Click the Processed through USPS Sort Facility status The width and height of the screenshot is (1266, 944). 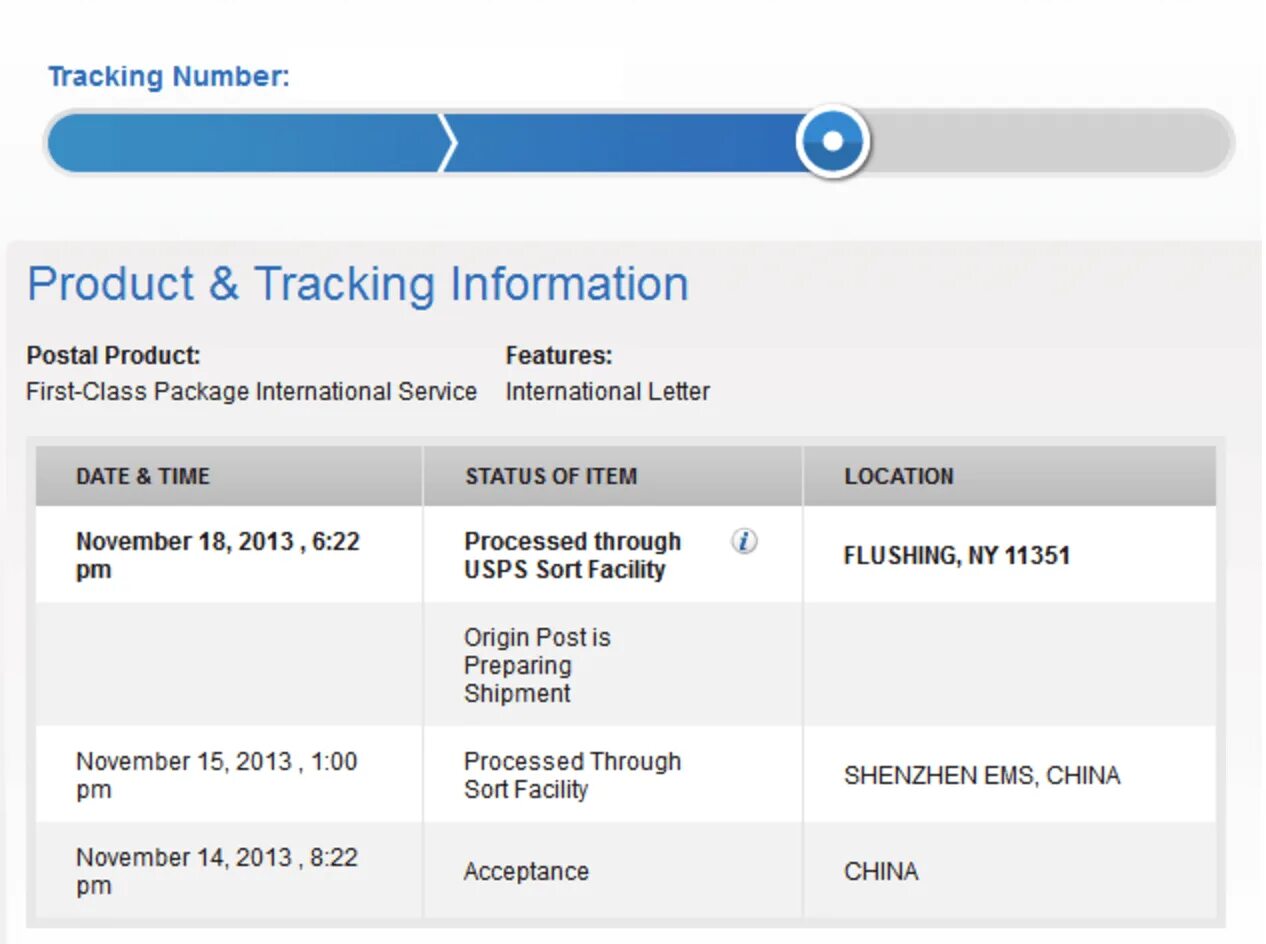(x=572, y=556)
